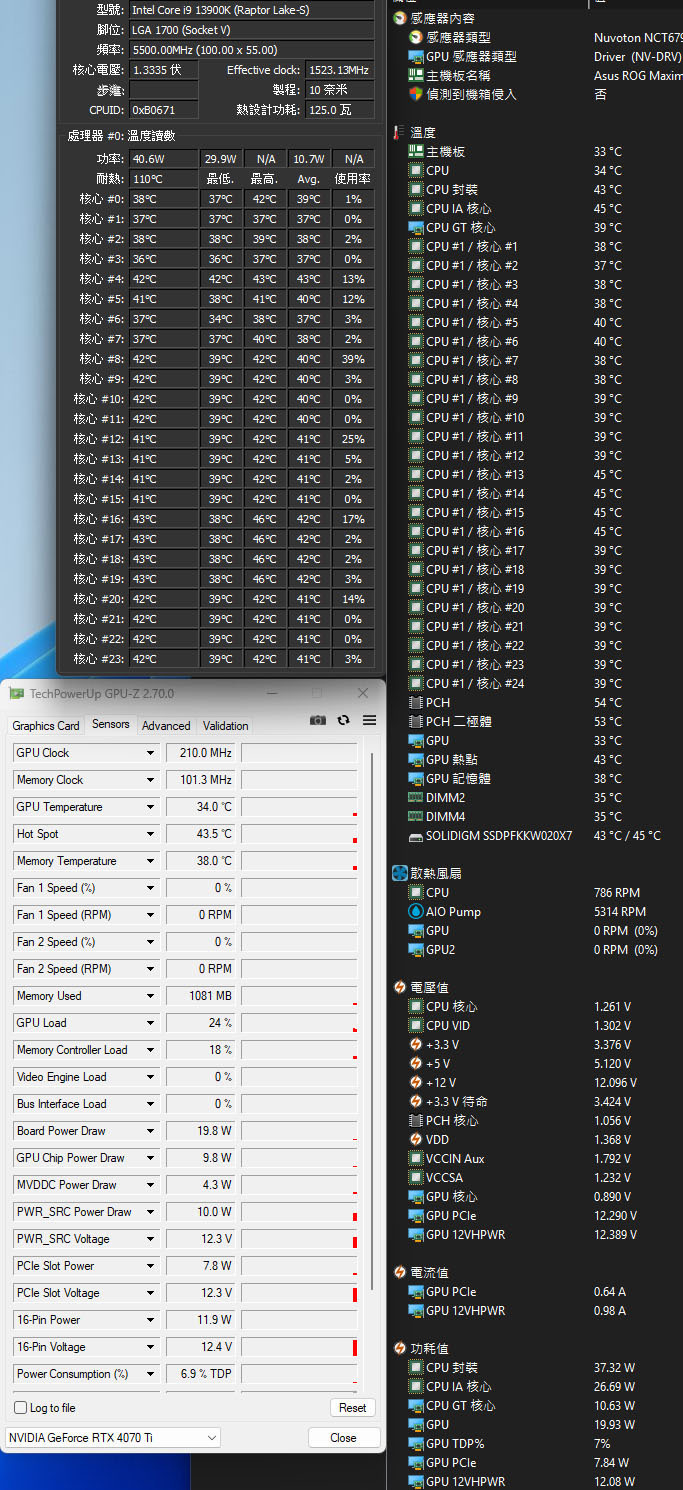Click the Intel Core i9 13900K model field

[x=251, y=9]
